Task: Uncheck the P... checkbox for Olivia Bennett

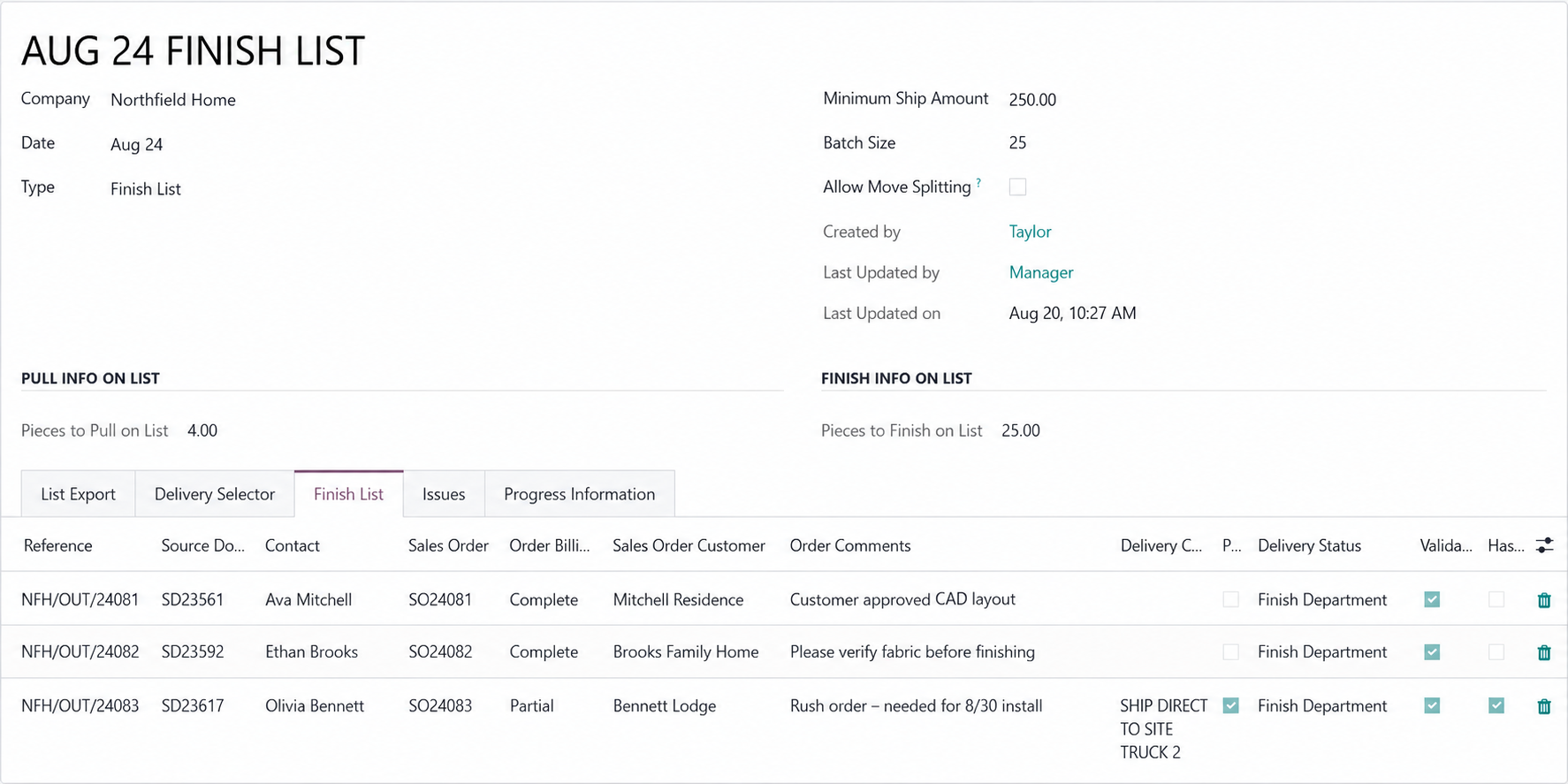Action: [x=1230, y=705]
